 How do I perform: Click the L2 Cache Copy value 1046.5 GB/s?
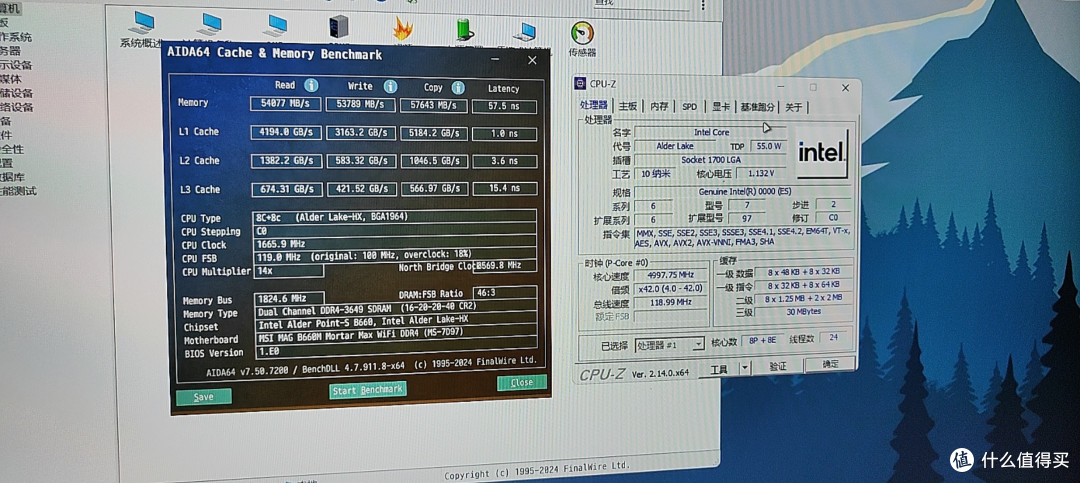point(434,161)
